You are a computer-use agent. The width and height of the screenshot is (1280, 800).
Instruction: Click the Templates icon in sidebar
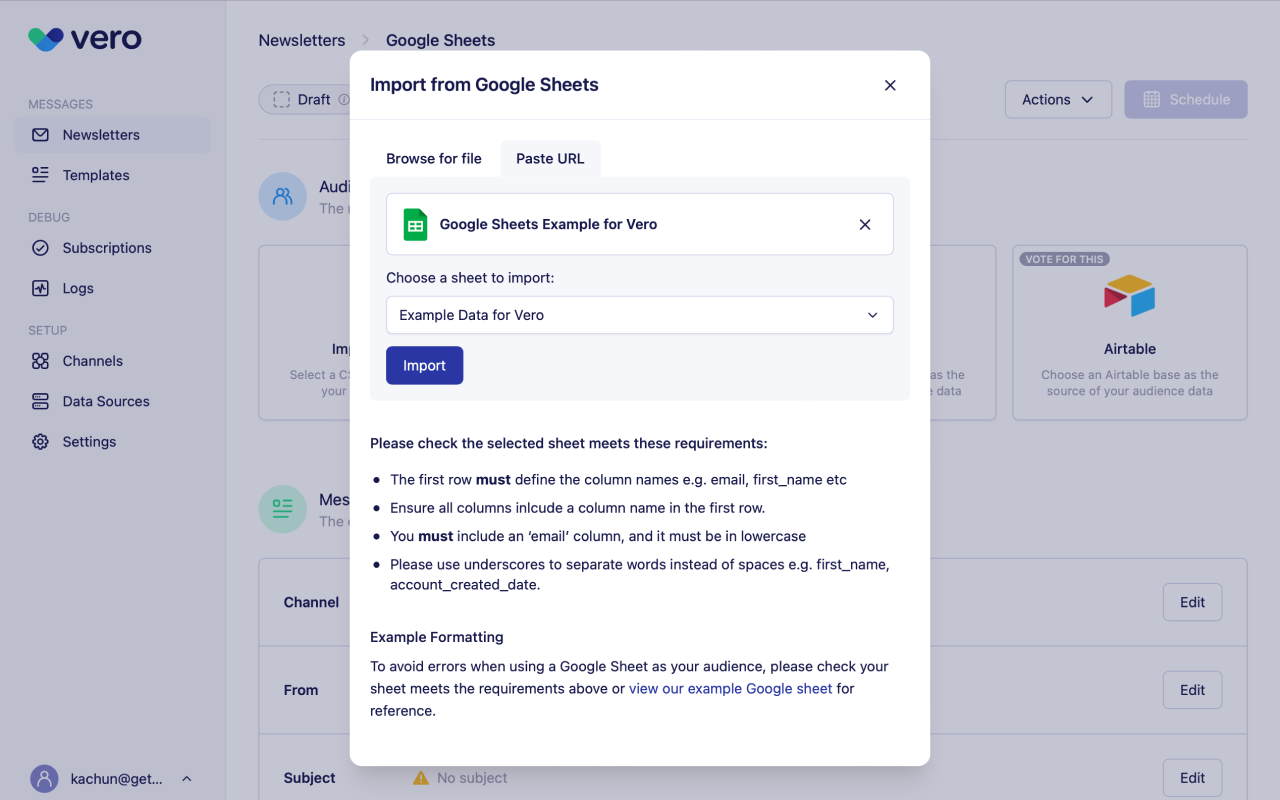(40, 175)
